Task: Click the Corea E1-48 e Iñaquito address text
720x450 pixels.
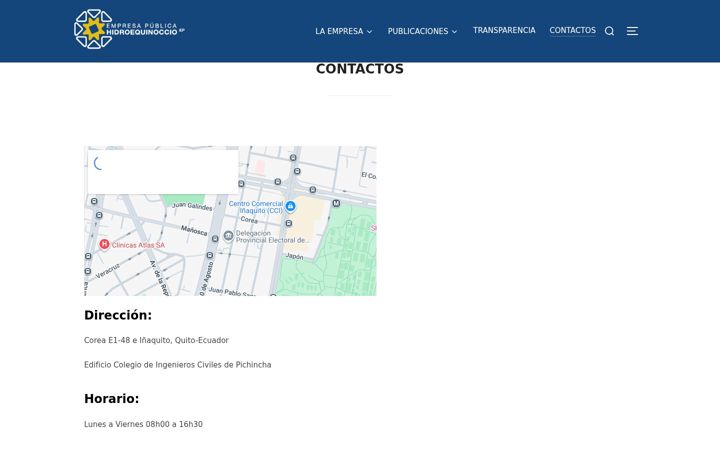Action: 156,340
